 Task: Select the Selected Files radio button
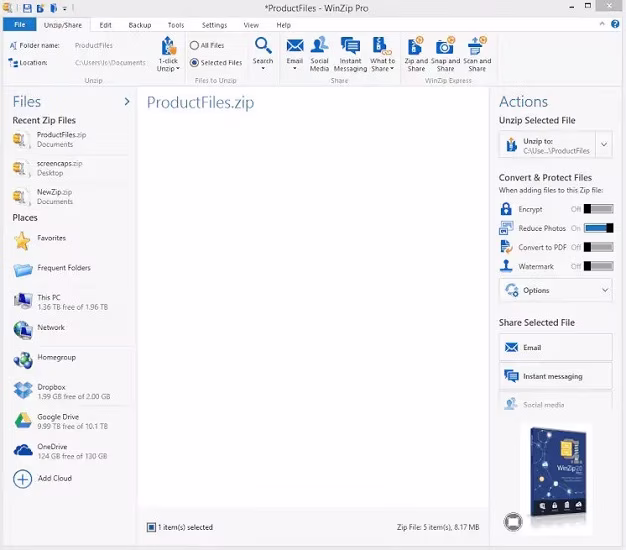[x=194, y=63]
